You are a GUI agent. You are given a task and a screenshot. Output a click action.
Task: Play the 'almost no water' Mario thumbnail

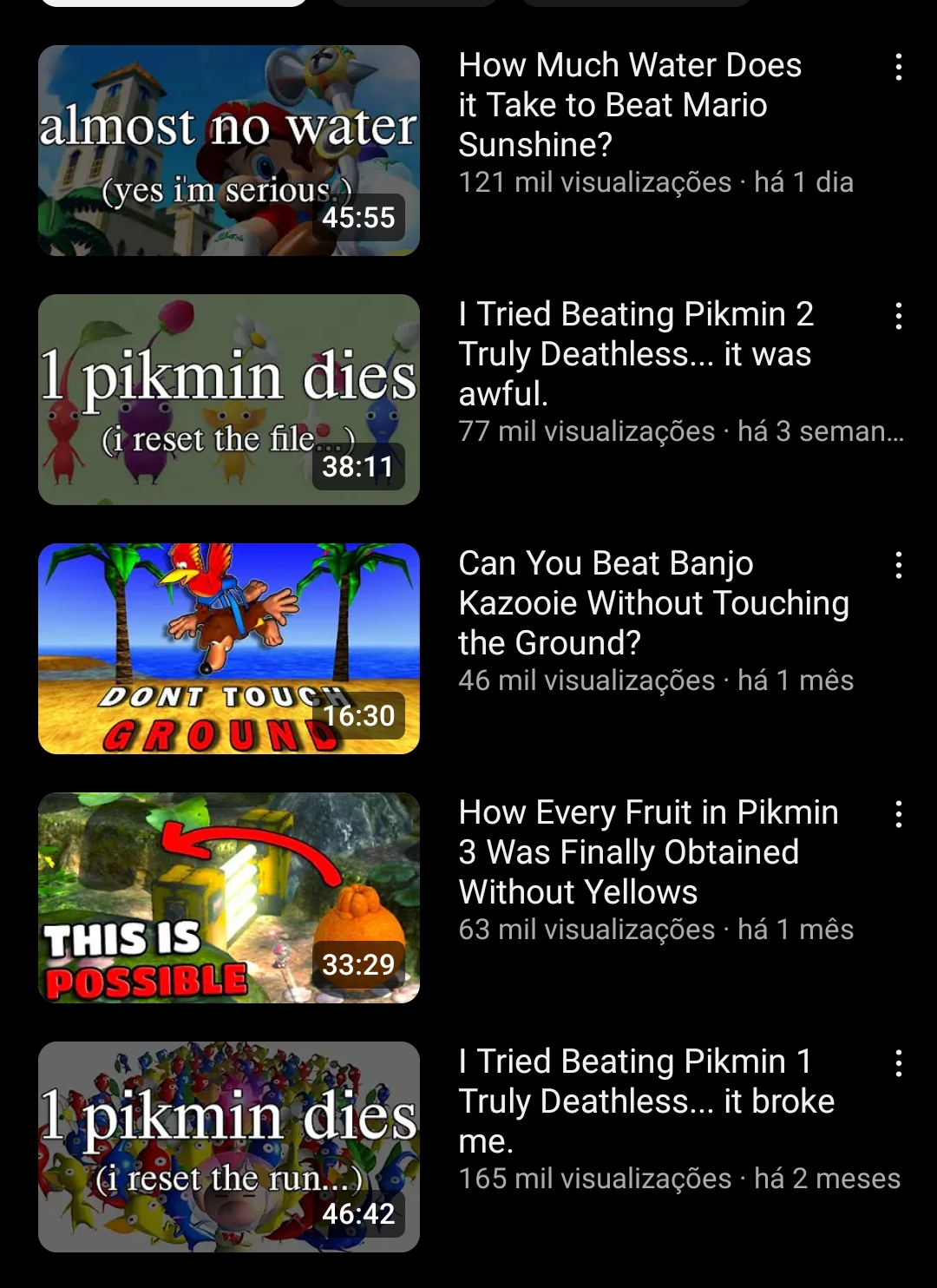coord(229,150)
